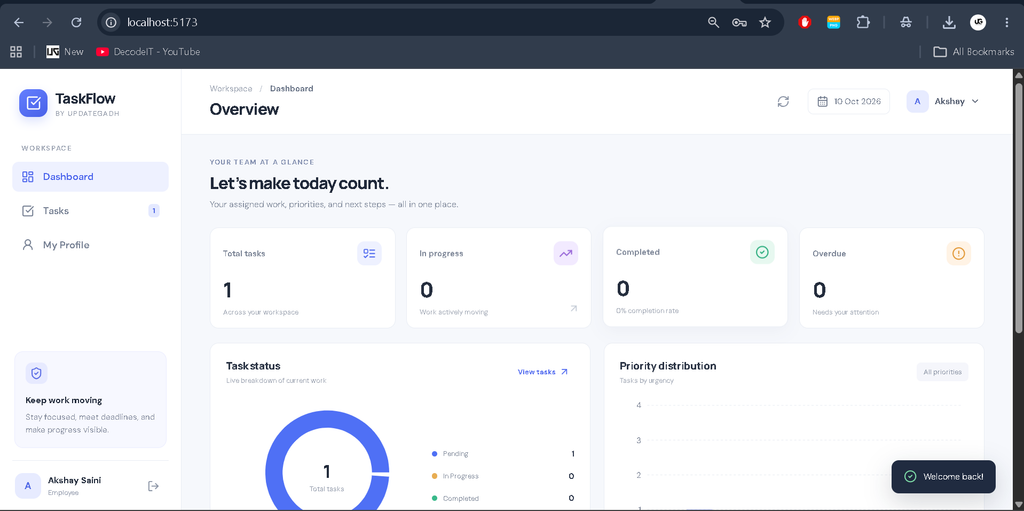Screen dimensions: 1024x511
Task: Click the password key icon in the address bar
Action: pos(739,22)
